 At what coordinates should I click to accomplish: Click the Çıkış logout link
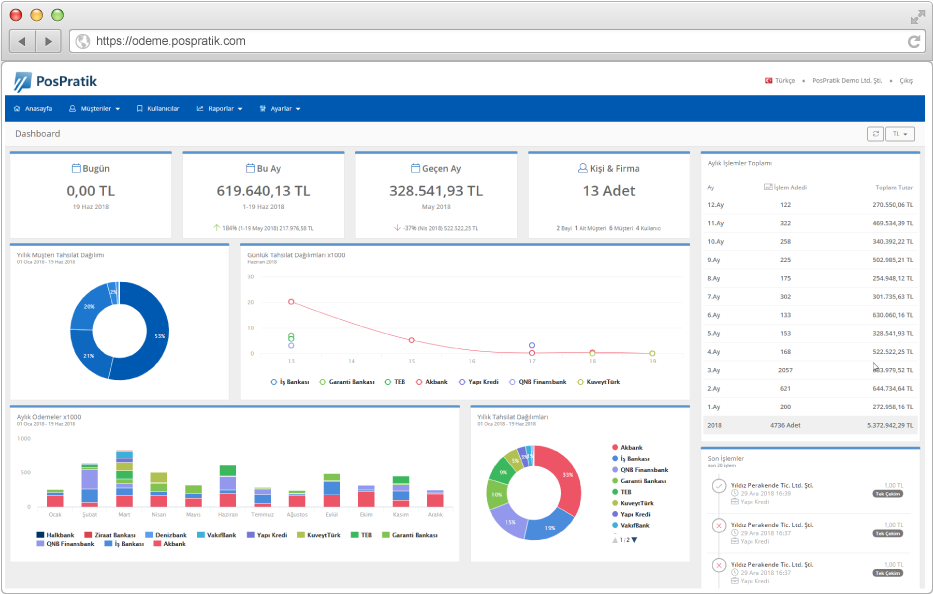click(906, 80)
